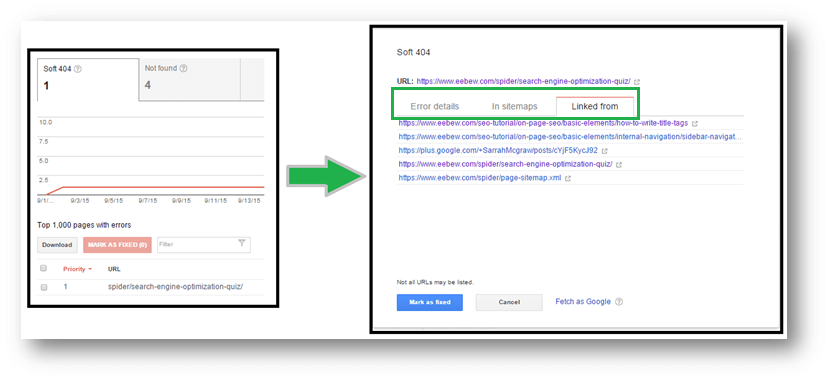Open external icon beside plus.google.com link
Viewport: 829px width, 381px height.
pos(604,151)
